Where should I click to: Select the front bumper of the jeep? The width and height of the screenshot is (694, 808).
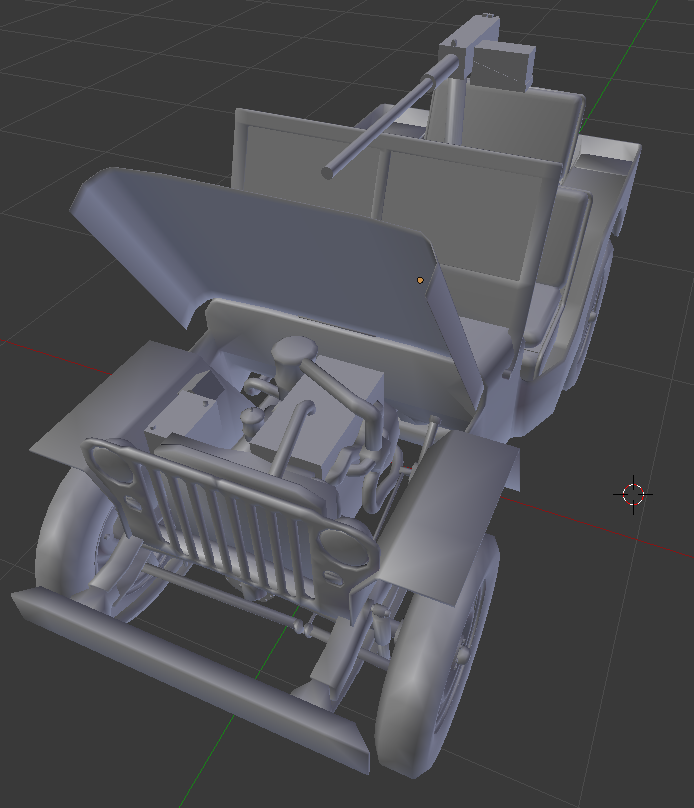[191, 680]
